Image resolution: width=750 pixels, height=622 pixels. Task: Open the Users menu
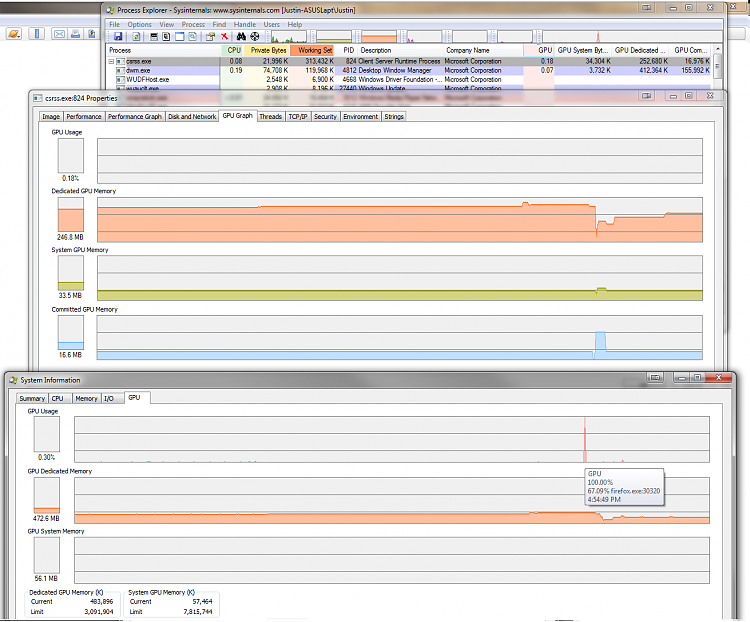pos(271,24)
